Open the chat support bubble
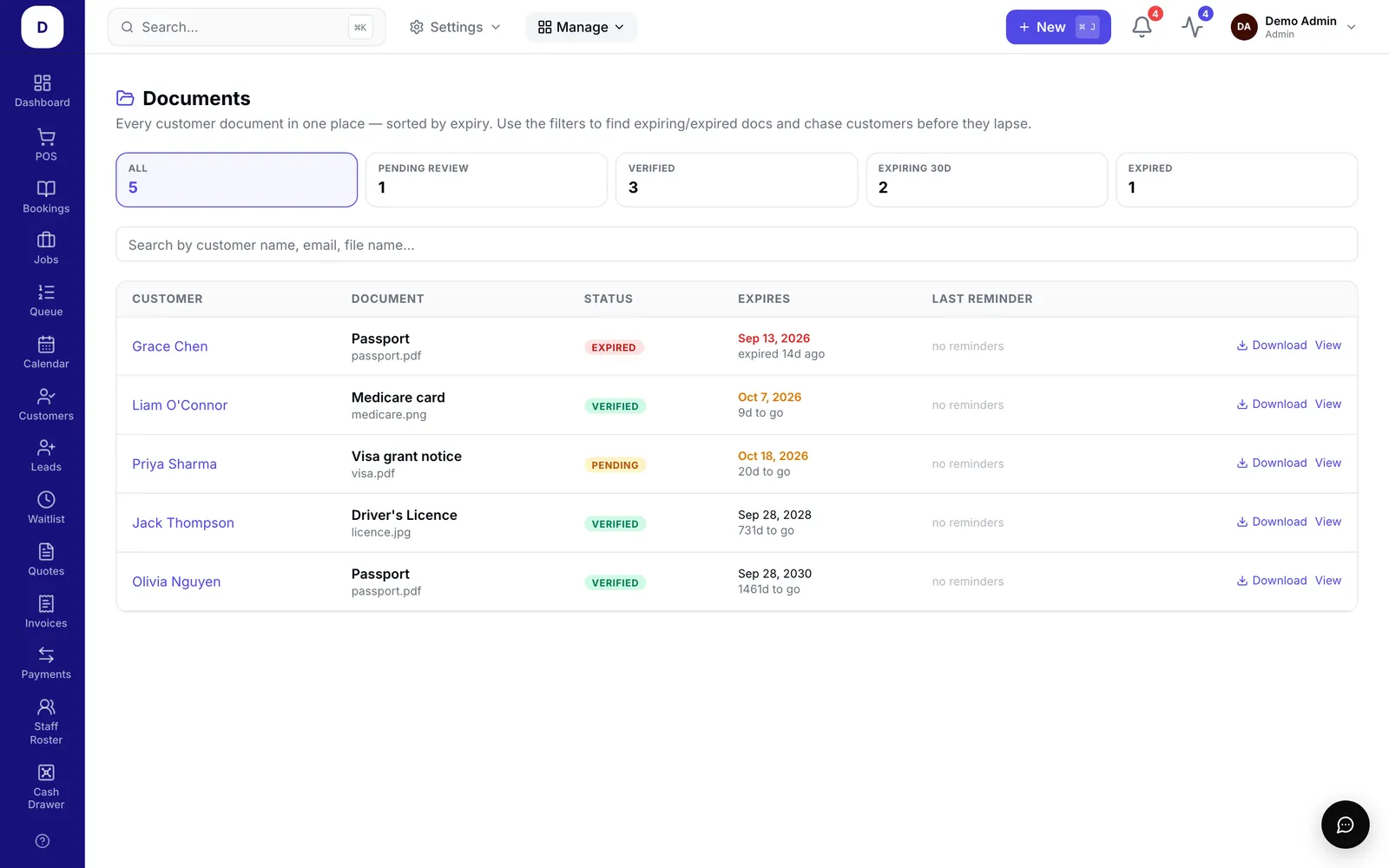1389x868 pixels. 1346,825
